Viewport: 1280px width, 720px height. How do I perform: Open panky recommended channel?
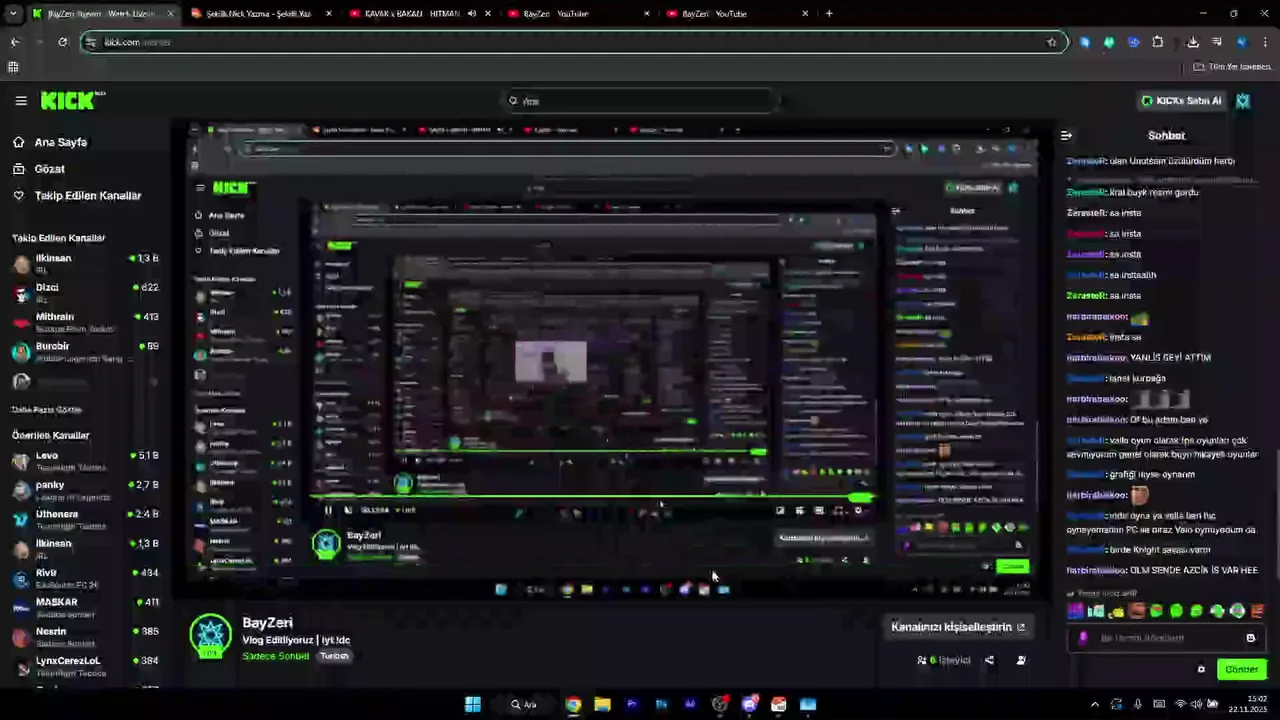pos(85,490)
